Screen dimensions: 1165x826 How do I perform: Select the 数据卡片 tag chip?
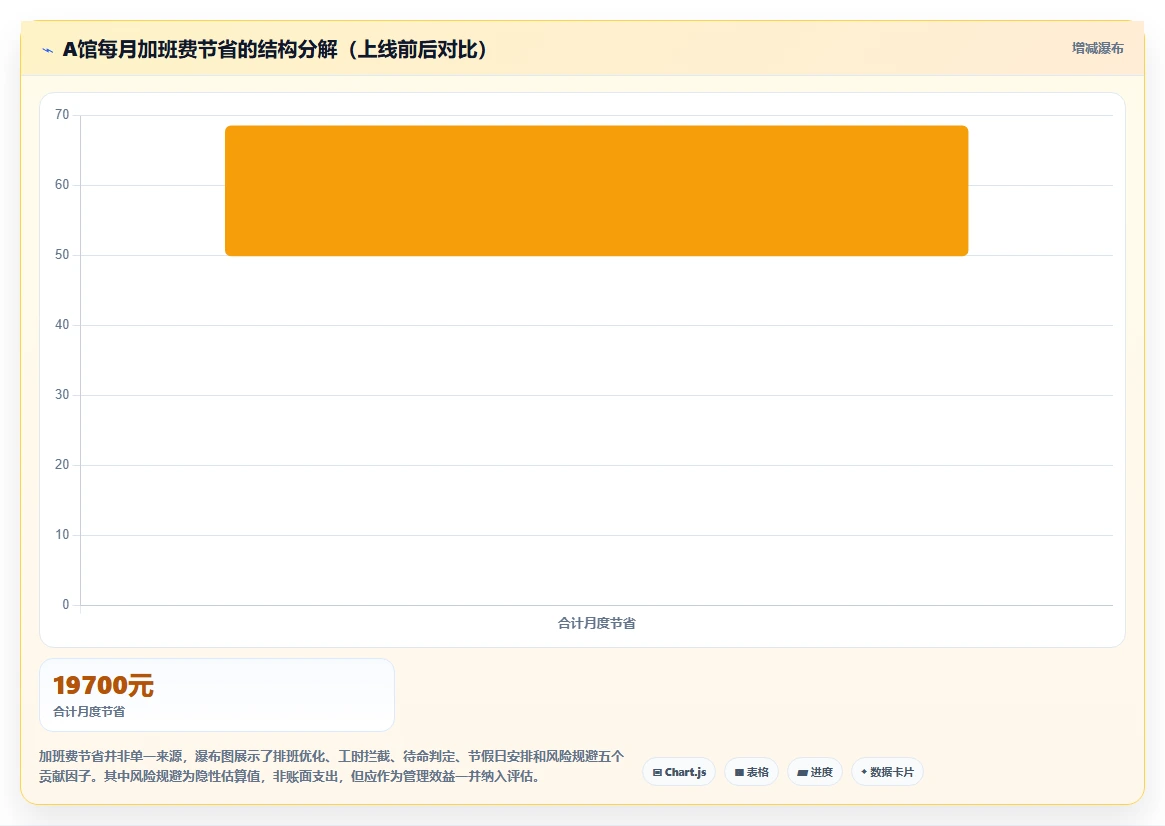(x=887, y=772)
